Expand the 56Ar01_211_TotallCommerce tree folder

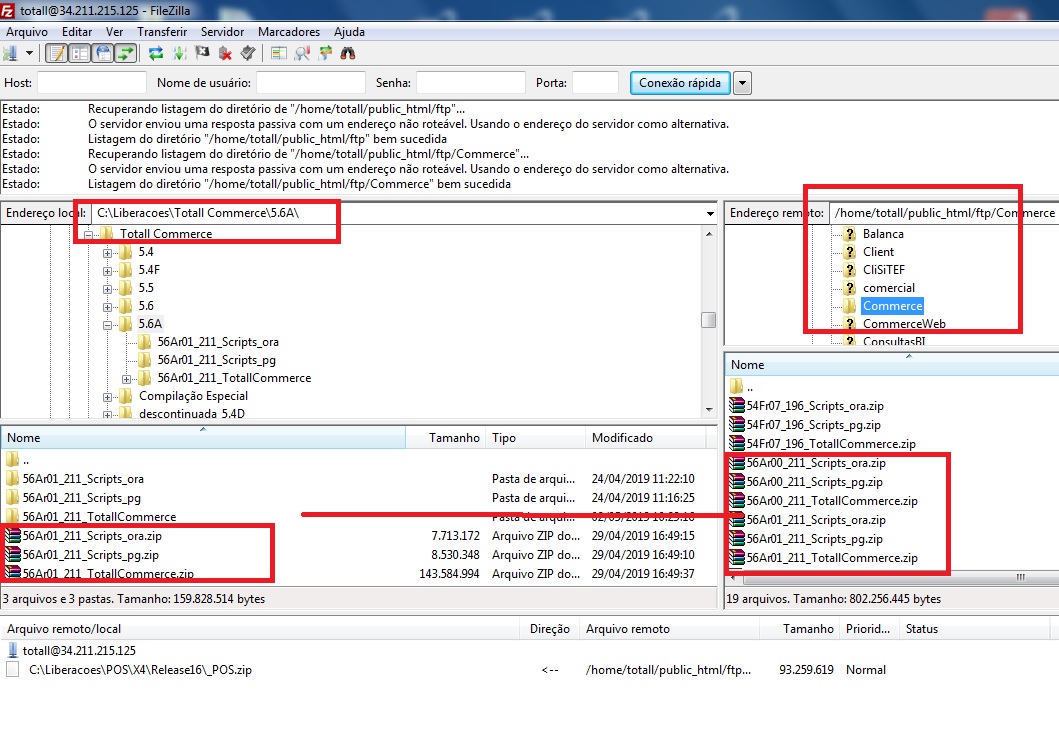(x=126, y=379)
